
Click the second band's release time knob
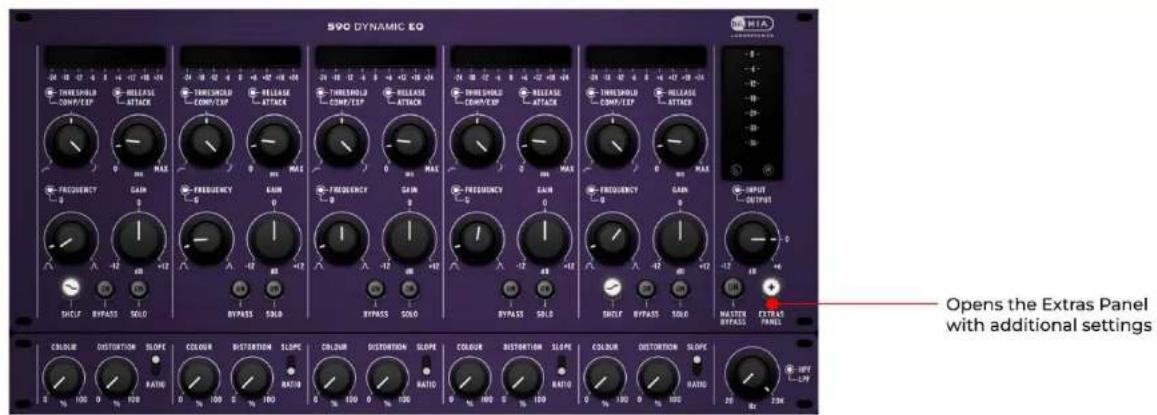274,142
